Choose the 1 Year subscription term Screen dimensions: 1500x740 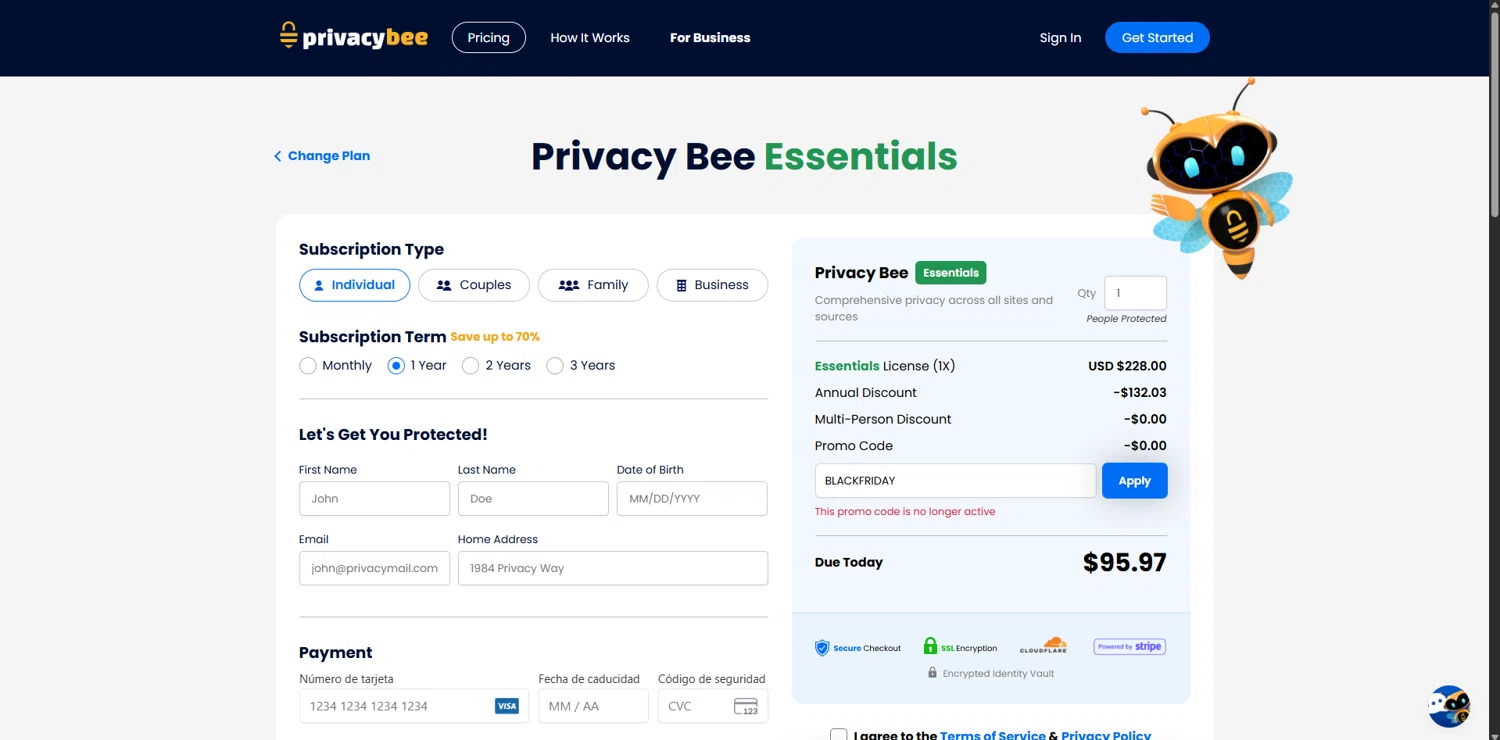[x=396, y=366]
